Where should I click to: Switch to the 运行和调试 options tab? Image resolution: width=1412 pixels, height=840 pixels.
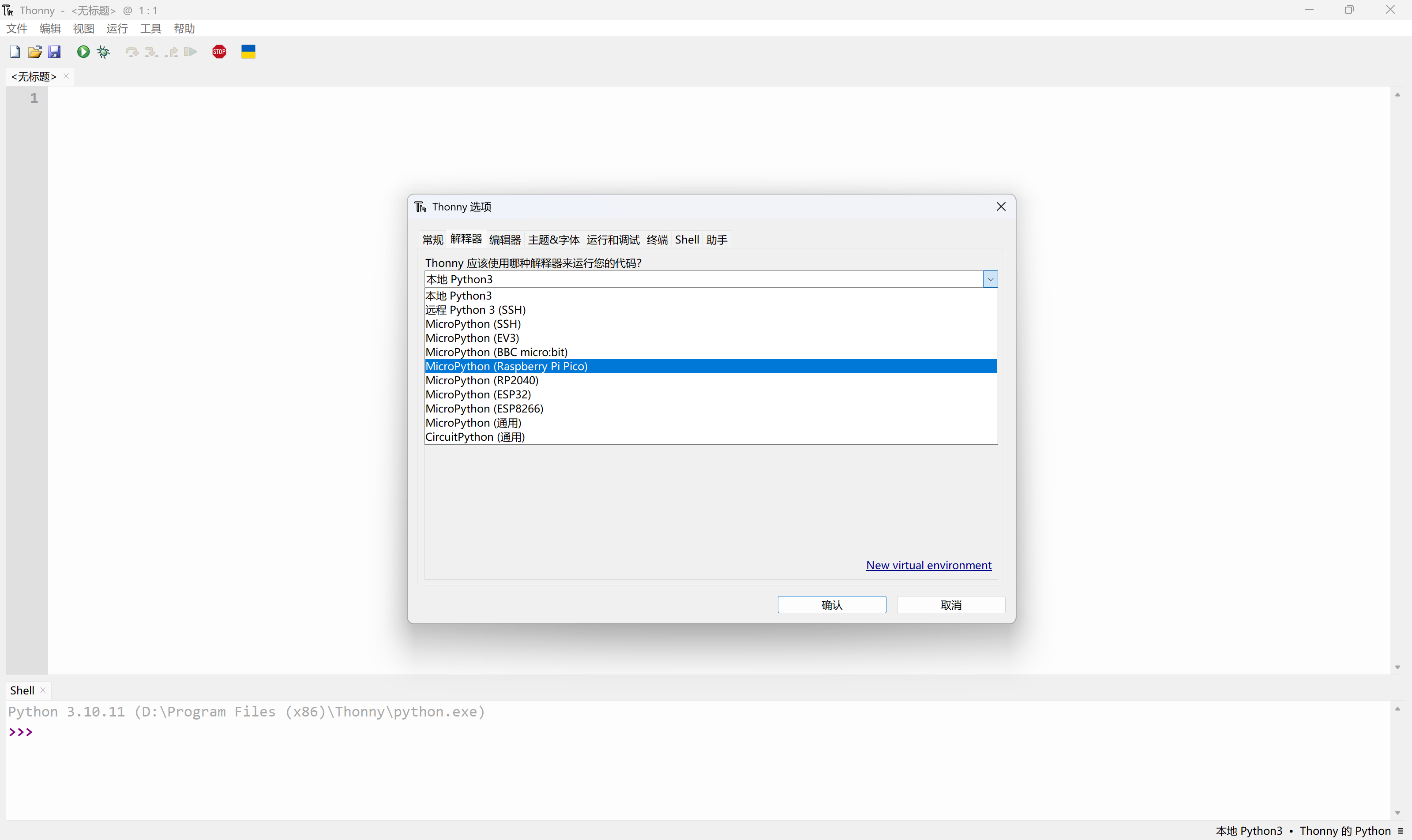pos(612,240)
